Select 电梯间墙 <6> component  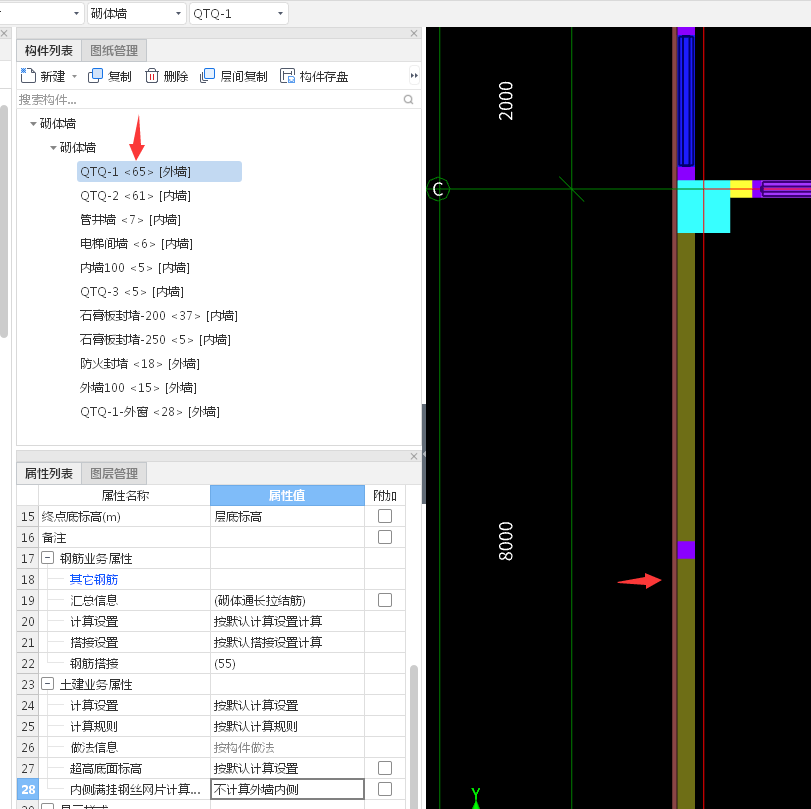point(136,244)
